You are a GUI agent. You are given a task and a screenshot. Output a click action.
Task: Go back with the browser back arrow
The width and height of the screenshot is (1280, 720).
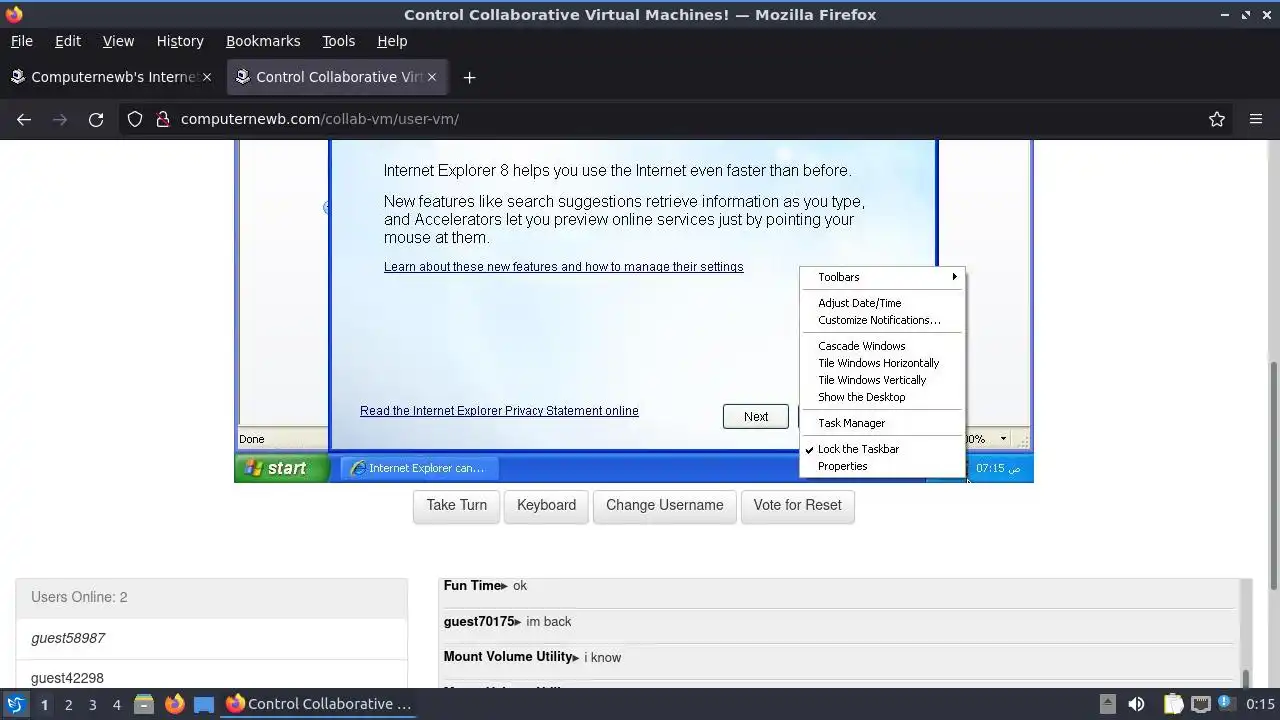click(x=24, y=119)
